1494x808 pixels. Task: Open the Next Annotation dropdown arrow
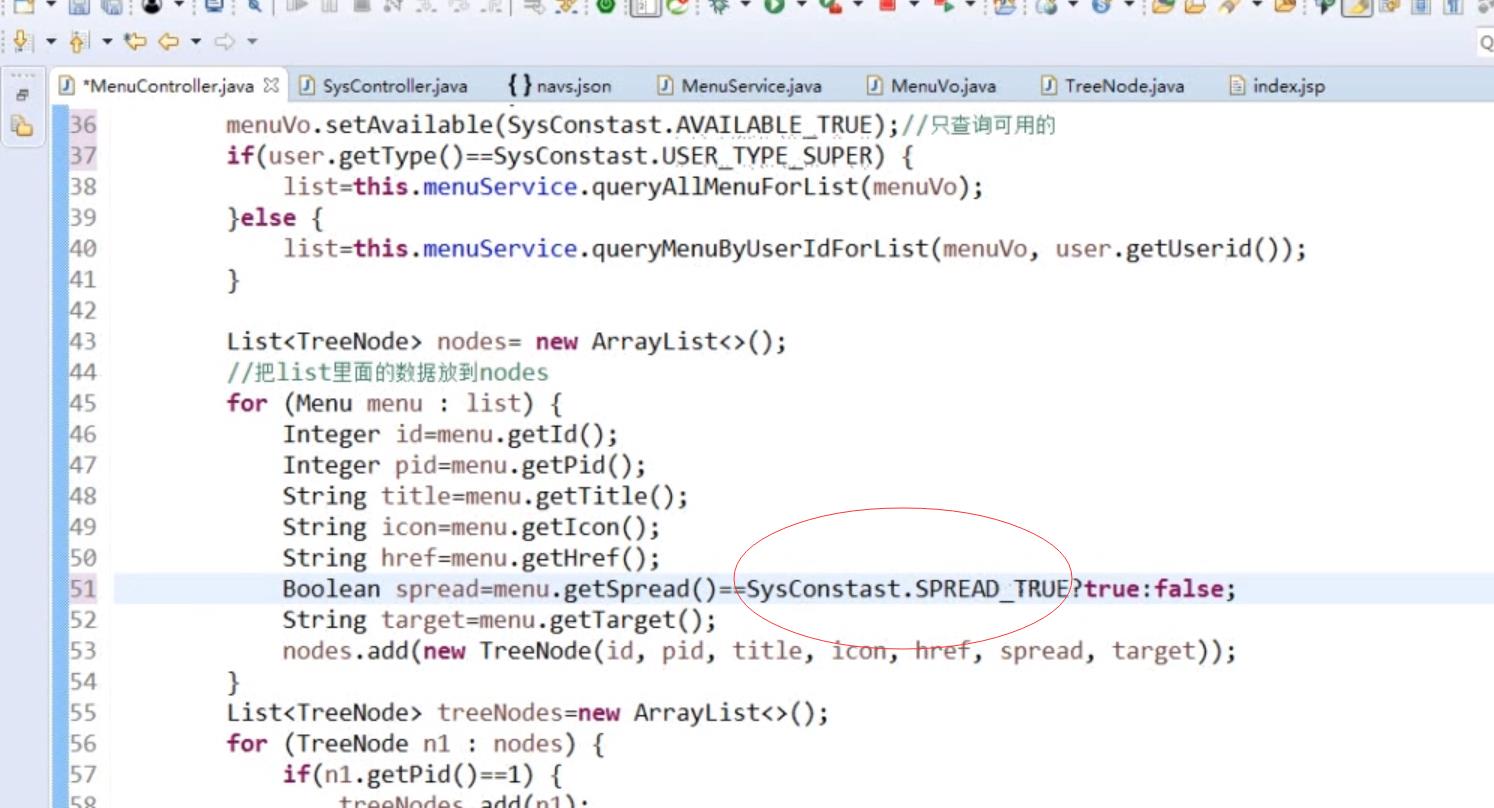pos(52,42)
